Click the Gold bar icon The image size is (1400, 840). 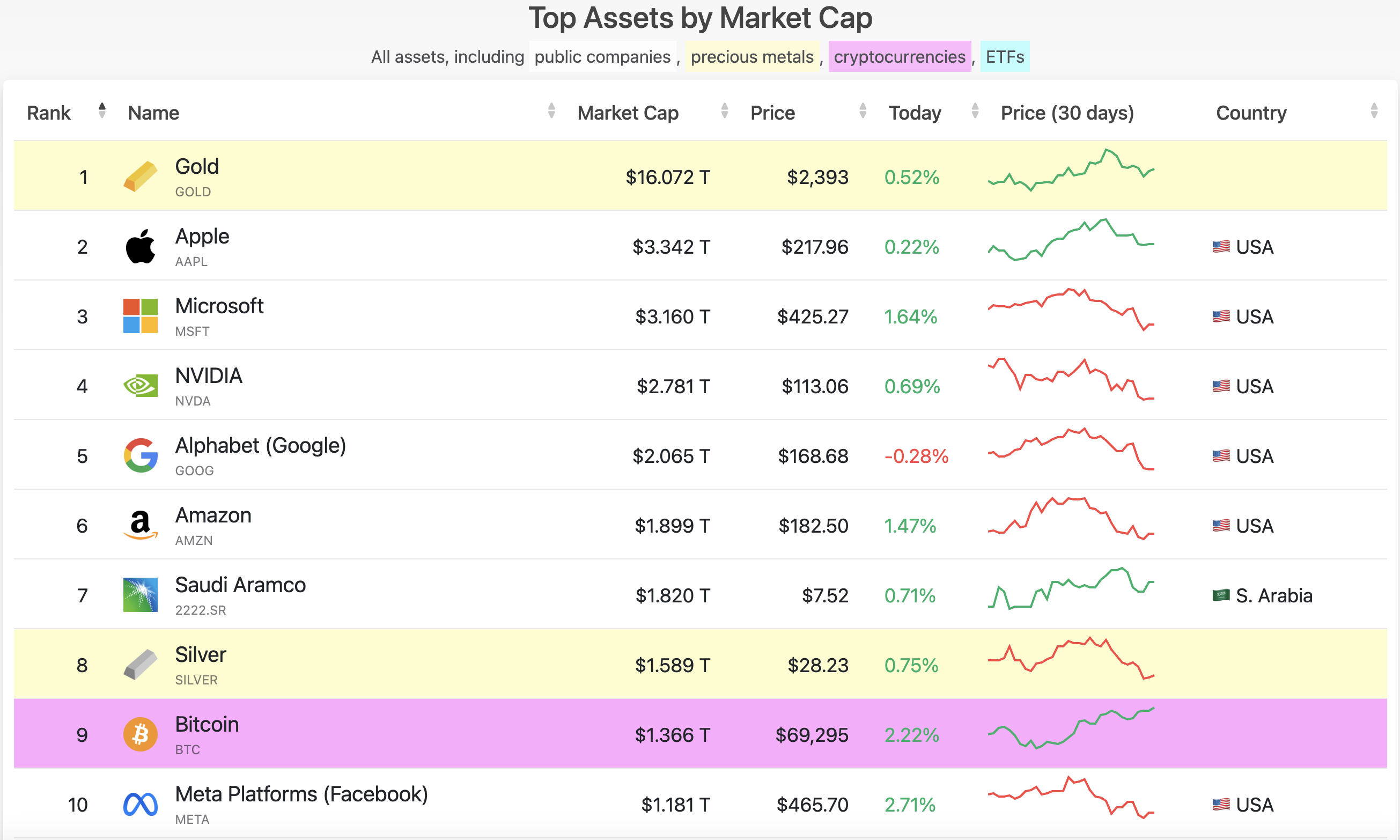click(x=141, y=176)
